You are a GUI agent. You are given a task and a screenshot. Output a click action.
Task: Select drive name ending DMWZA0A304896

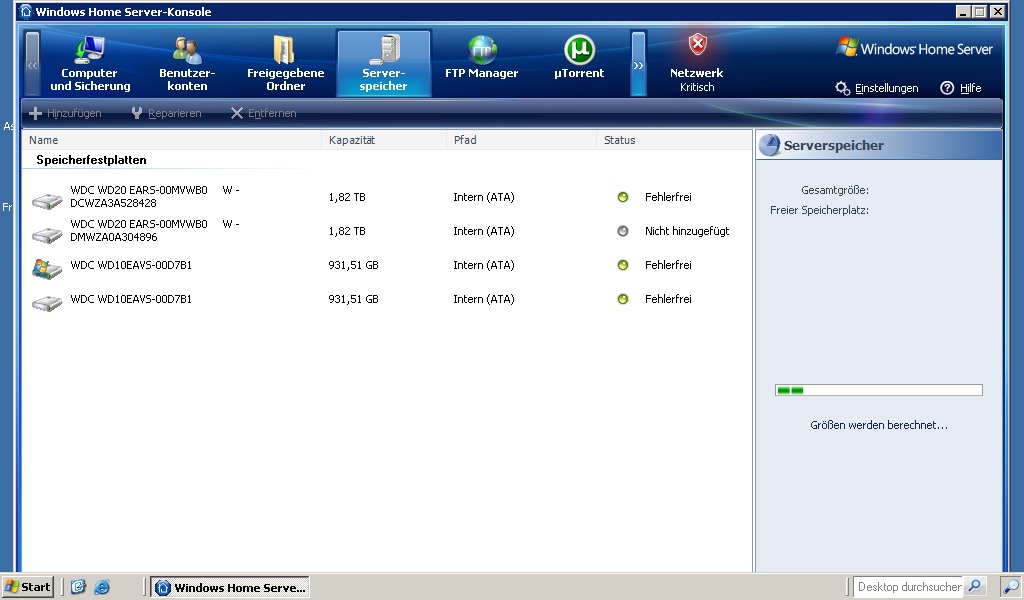point(155,230)
